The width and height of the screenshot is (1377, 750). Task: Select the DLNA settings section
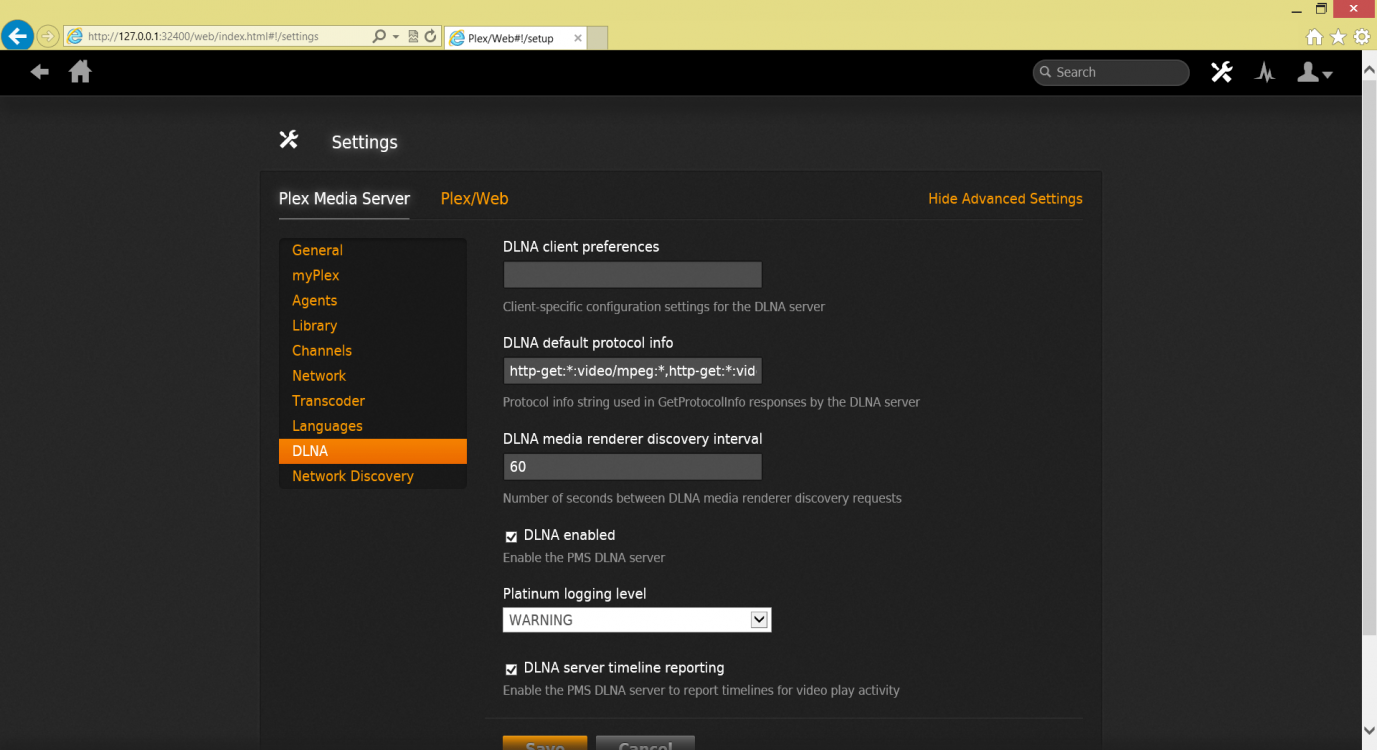(x=373, y=451)
